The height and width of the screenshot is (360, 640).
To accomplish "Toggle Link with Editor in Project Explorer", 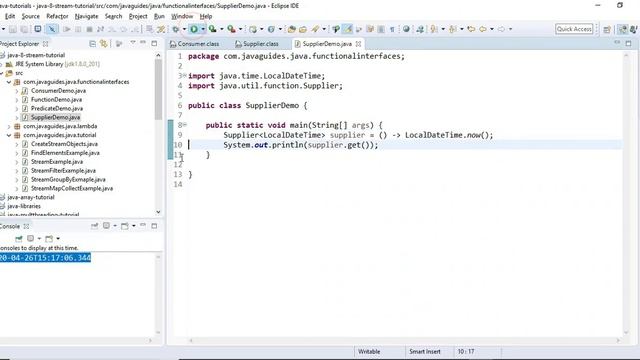I will [x=104, y=44].
